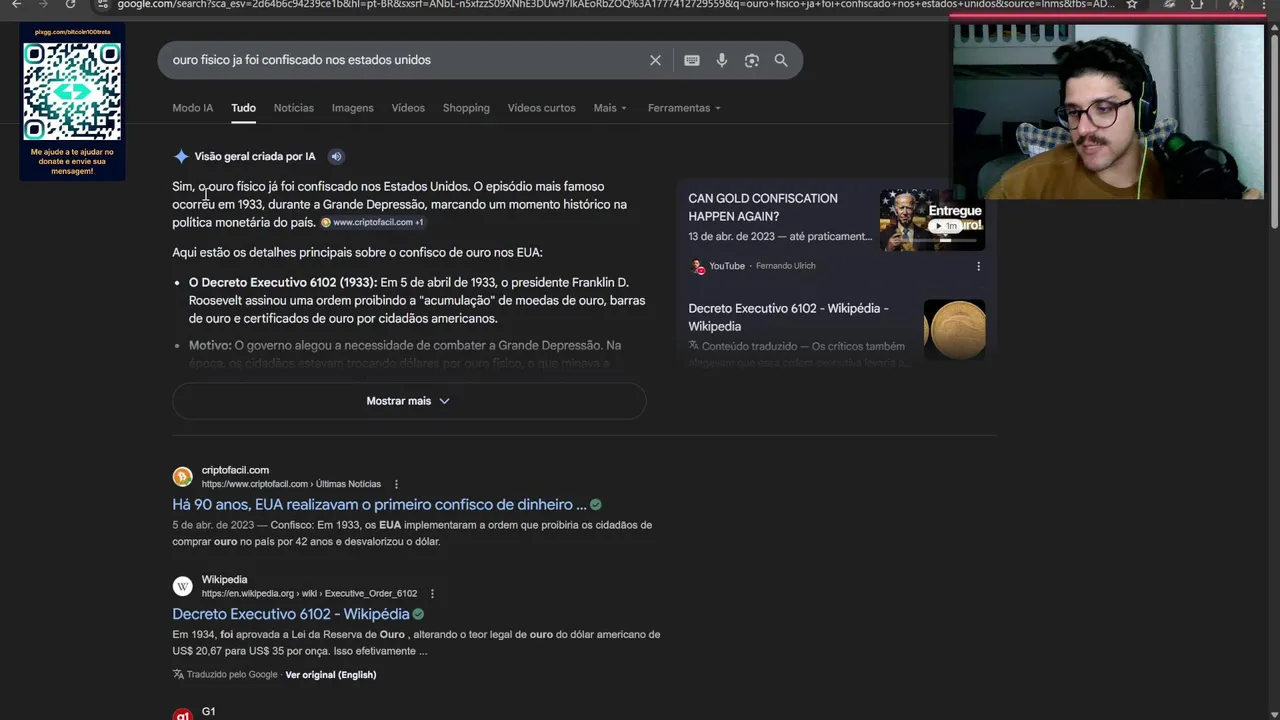Open the Vídeos curtos tab
The height and width of the screenshot is (720, 1280).
tap(541, 108)
